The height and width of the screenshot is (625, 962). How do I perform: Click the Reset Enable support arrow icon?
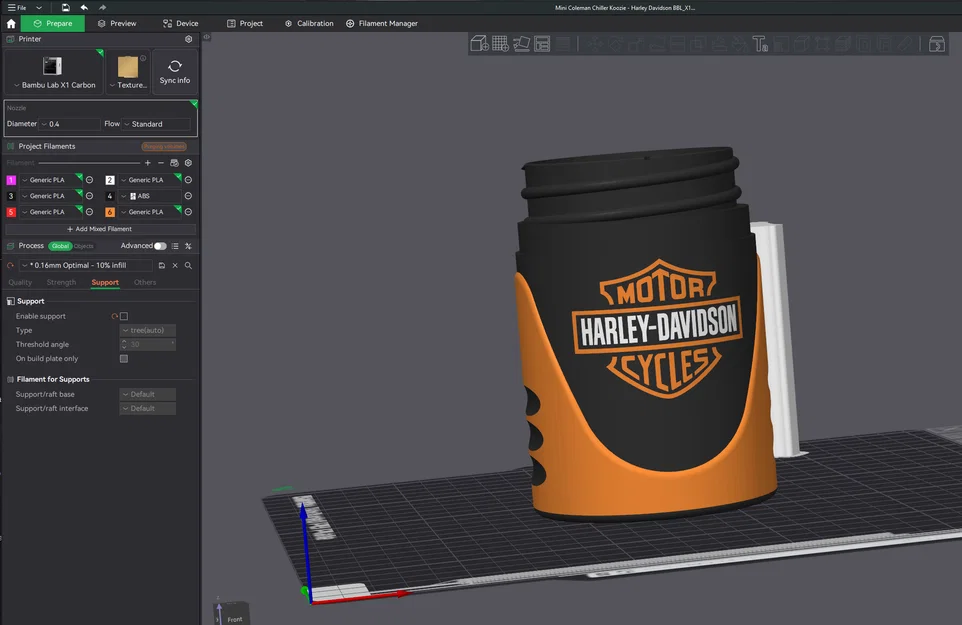(x=115, y=316)
